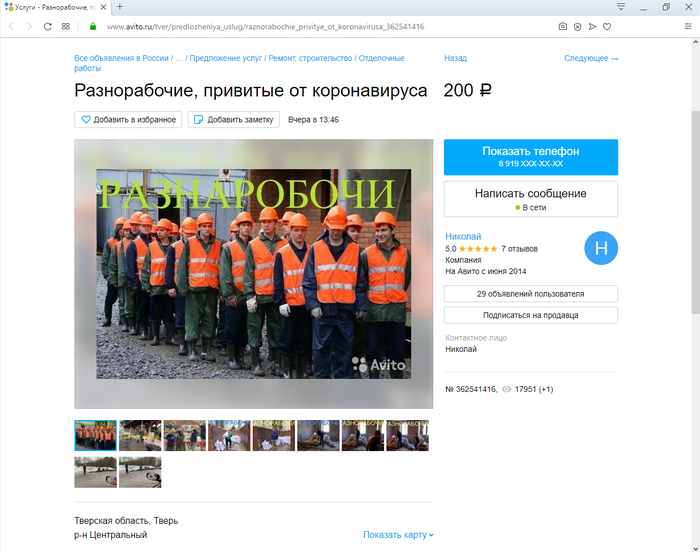Click the ad blocker shield icon
The width and height of the screenshot is (700, 552).
(578, 26)
